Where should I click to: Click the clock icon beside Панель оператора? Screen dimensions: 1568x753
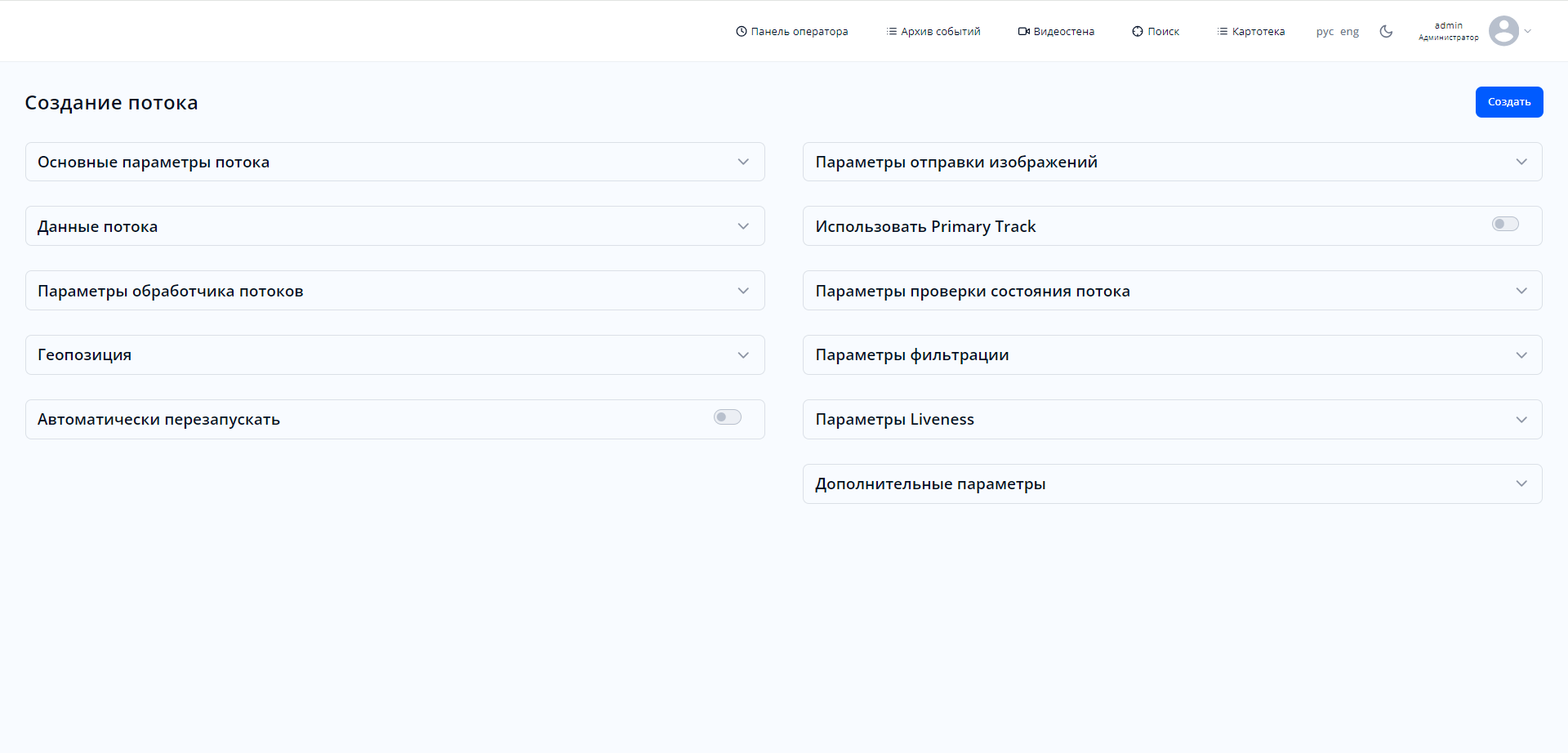click(x=741, y=32)
